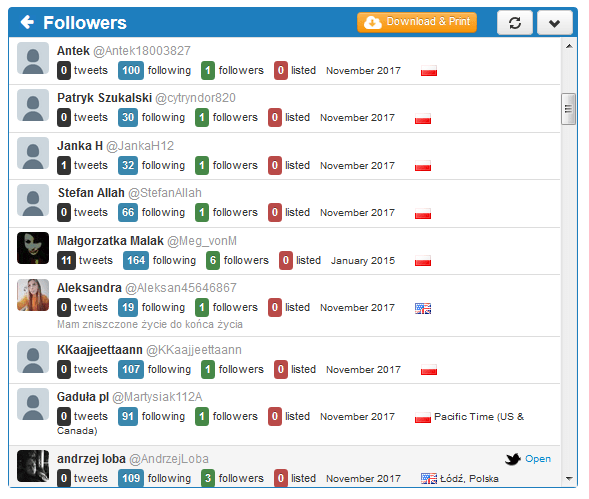Click the 100 following badge for Antek
This screenshot has width=589, height=499.
pyautogui.click(x=131, y=70)
